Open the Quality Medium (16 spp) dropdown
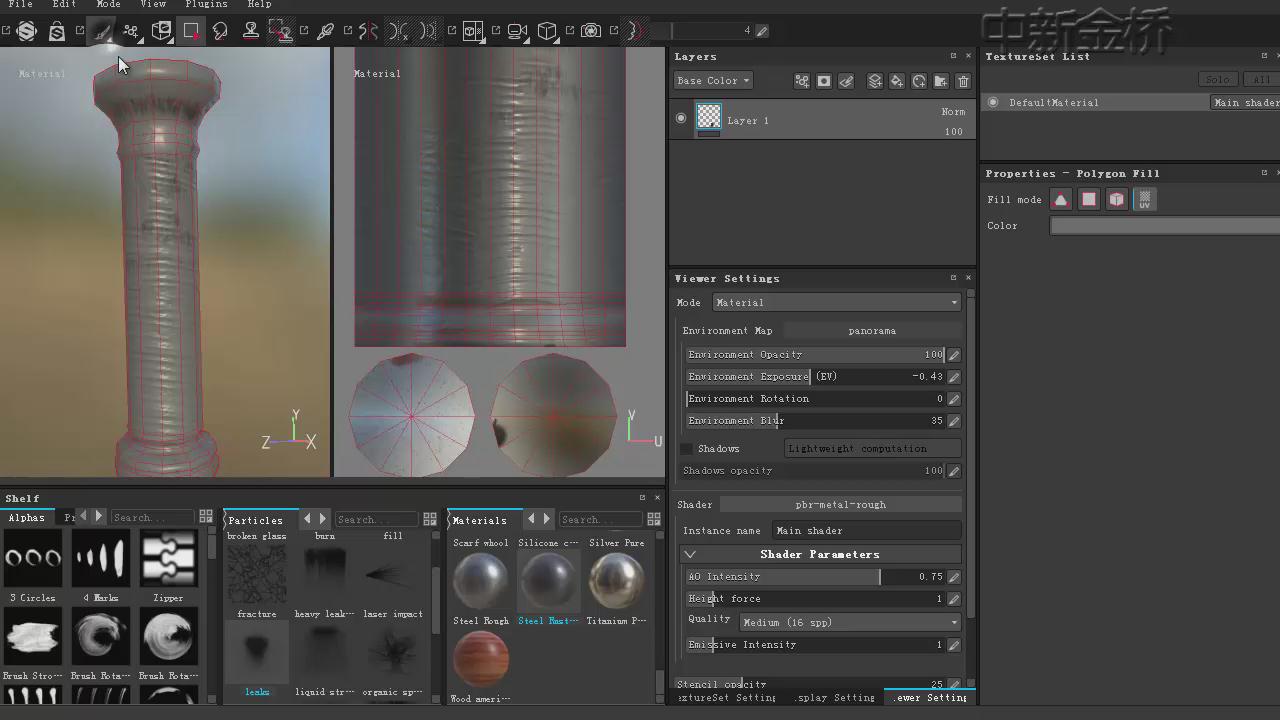1280x720 pixels. pos(851,623)
